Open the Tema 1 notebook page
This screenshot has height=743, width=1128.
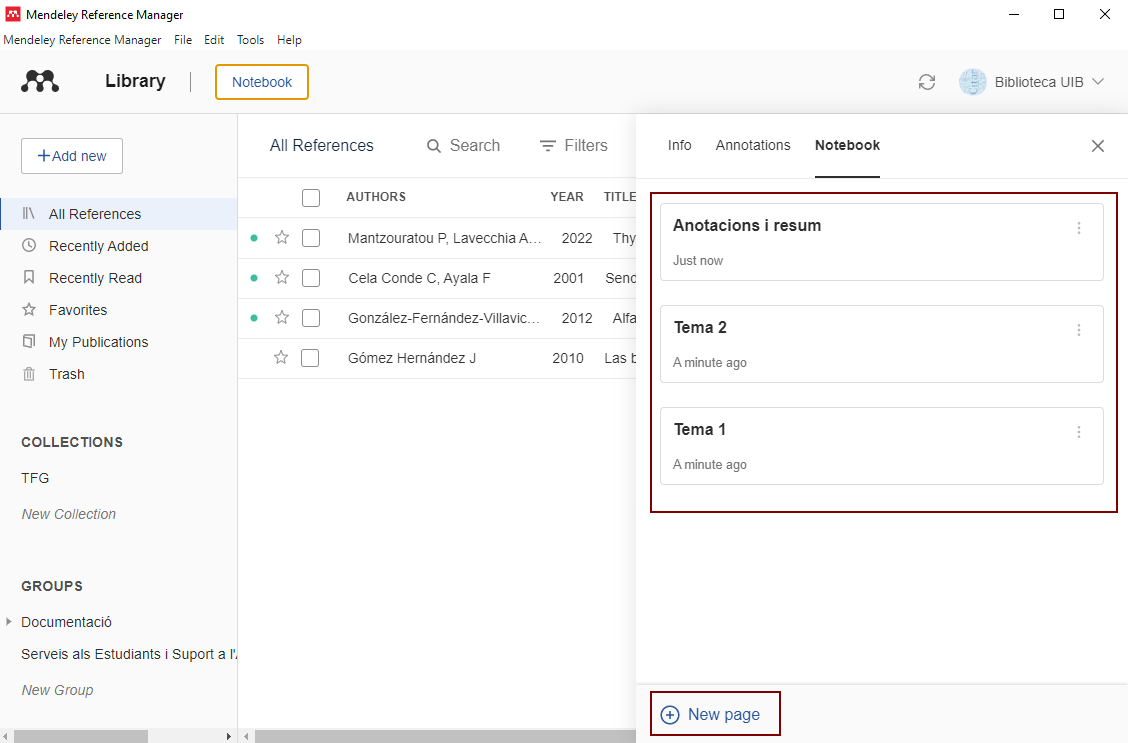click(882, 447)
